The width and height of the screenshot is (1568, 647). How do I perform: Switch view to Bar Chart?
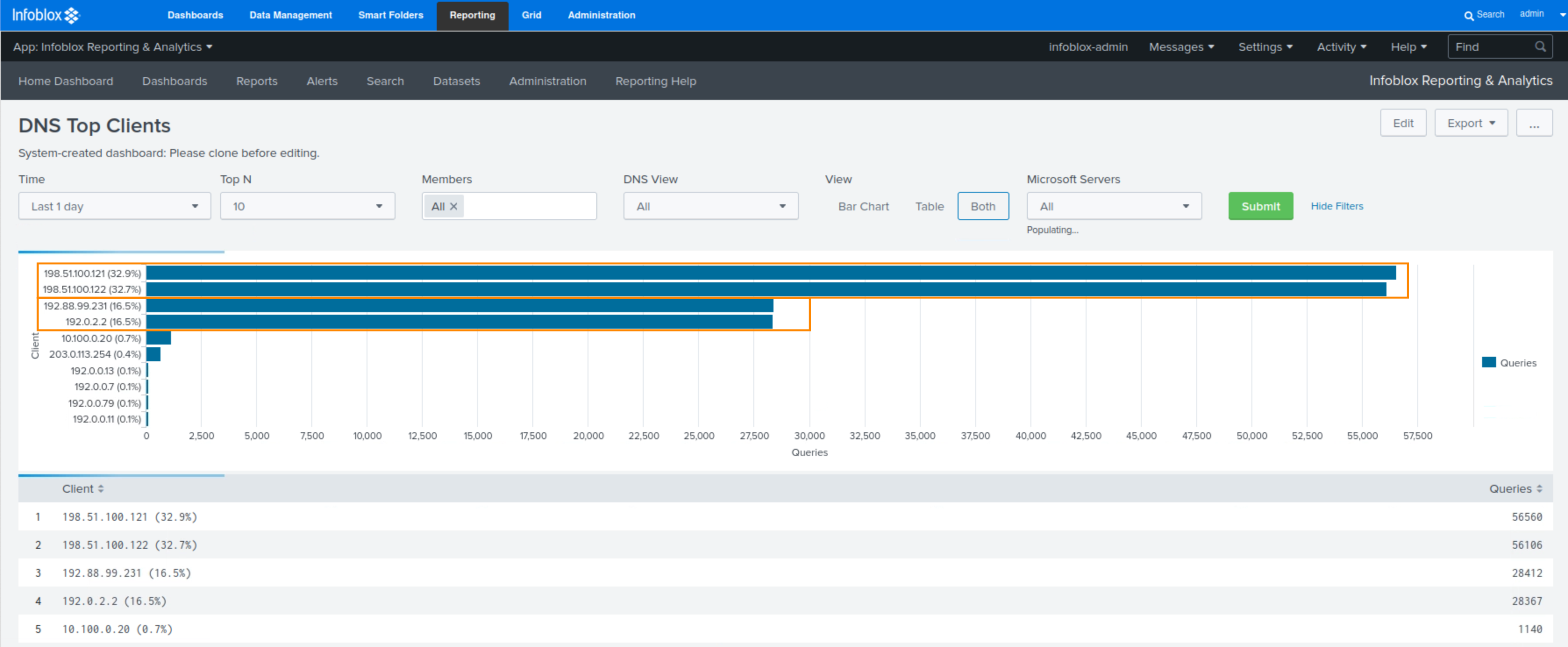(862, 206)
